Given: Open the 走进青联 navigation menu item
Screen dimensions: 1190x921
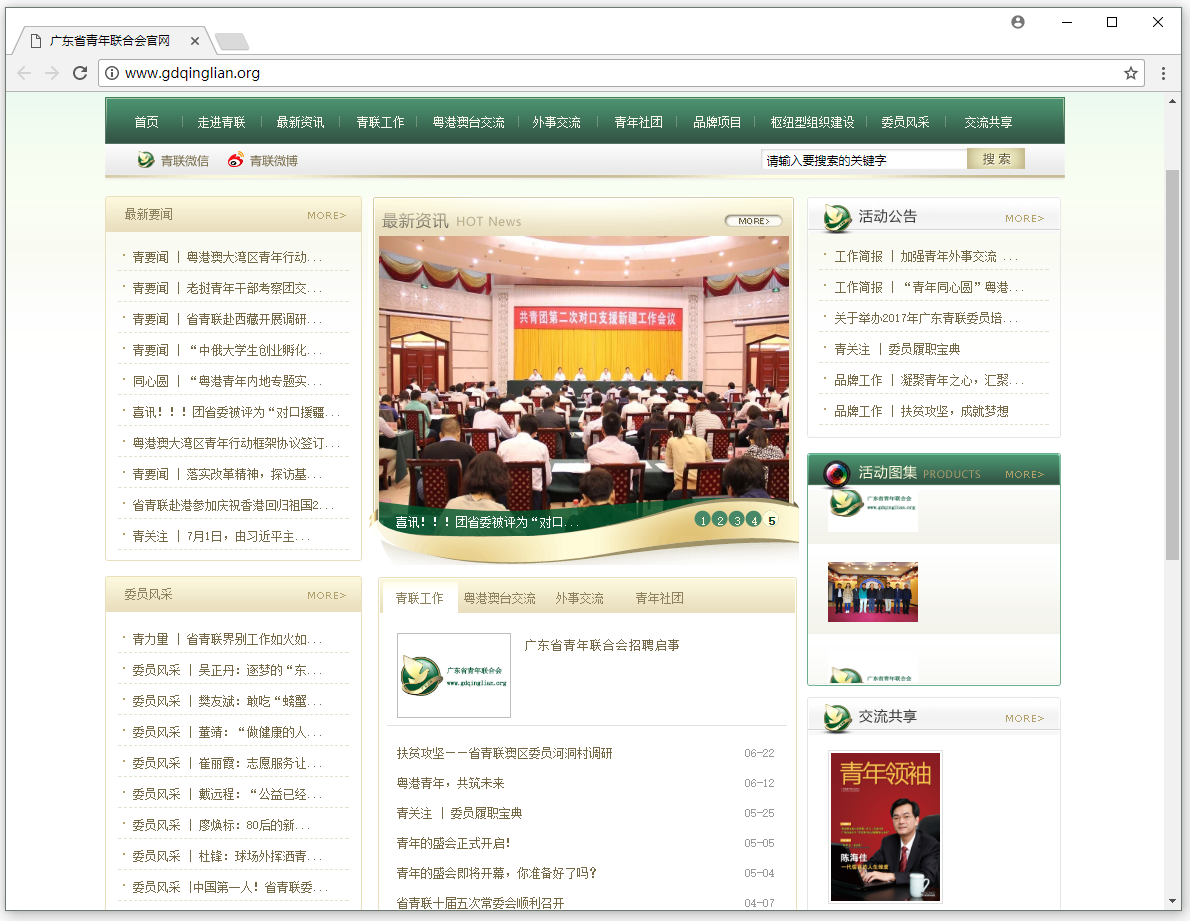Looking at the screenshot, I should pos(221,122).
